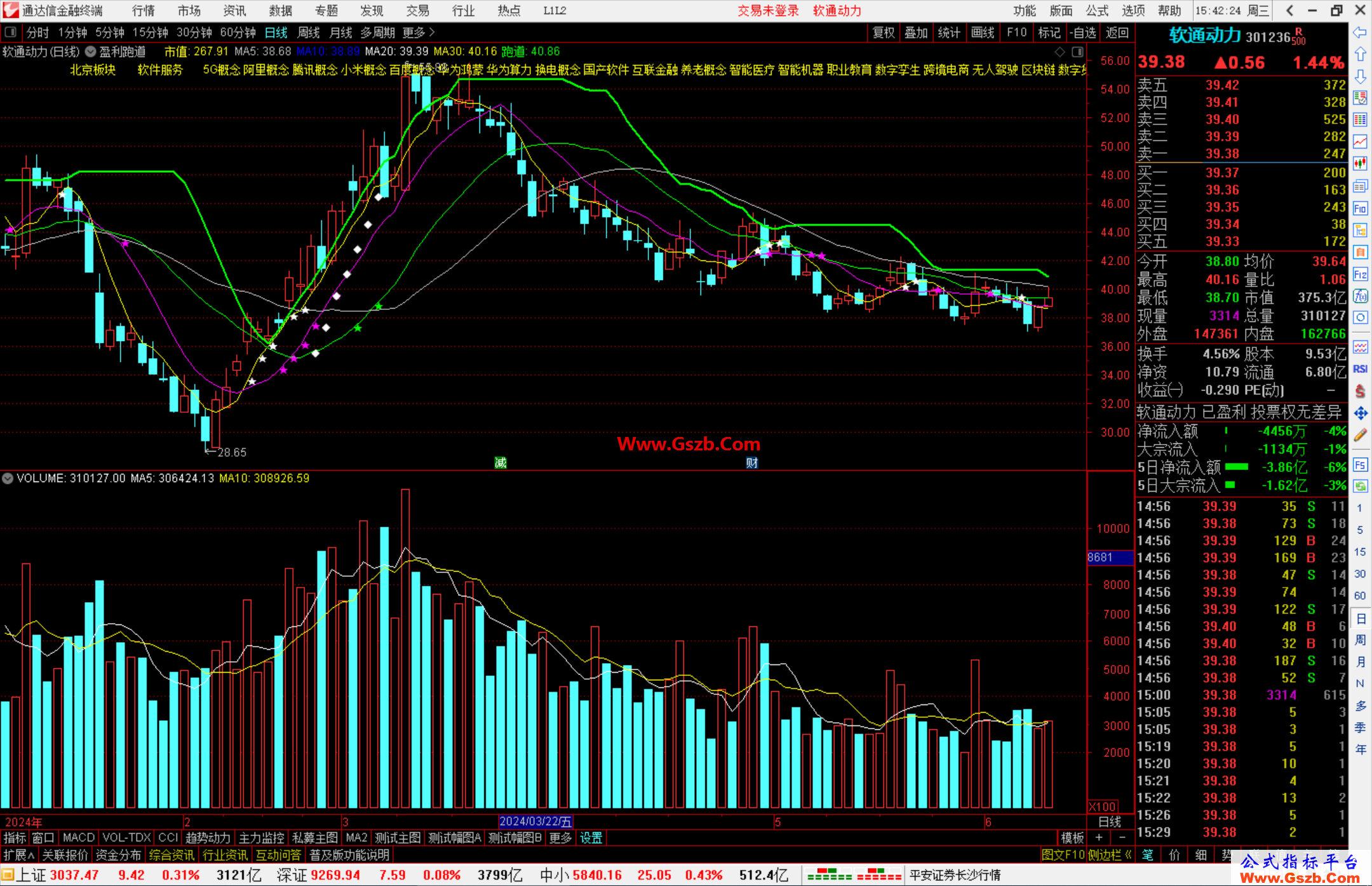
Task: Click the diamond icon at chart top right
Action: [x=1059, y=51]
